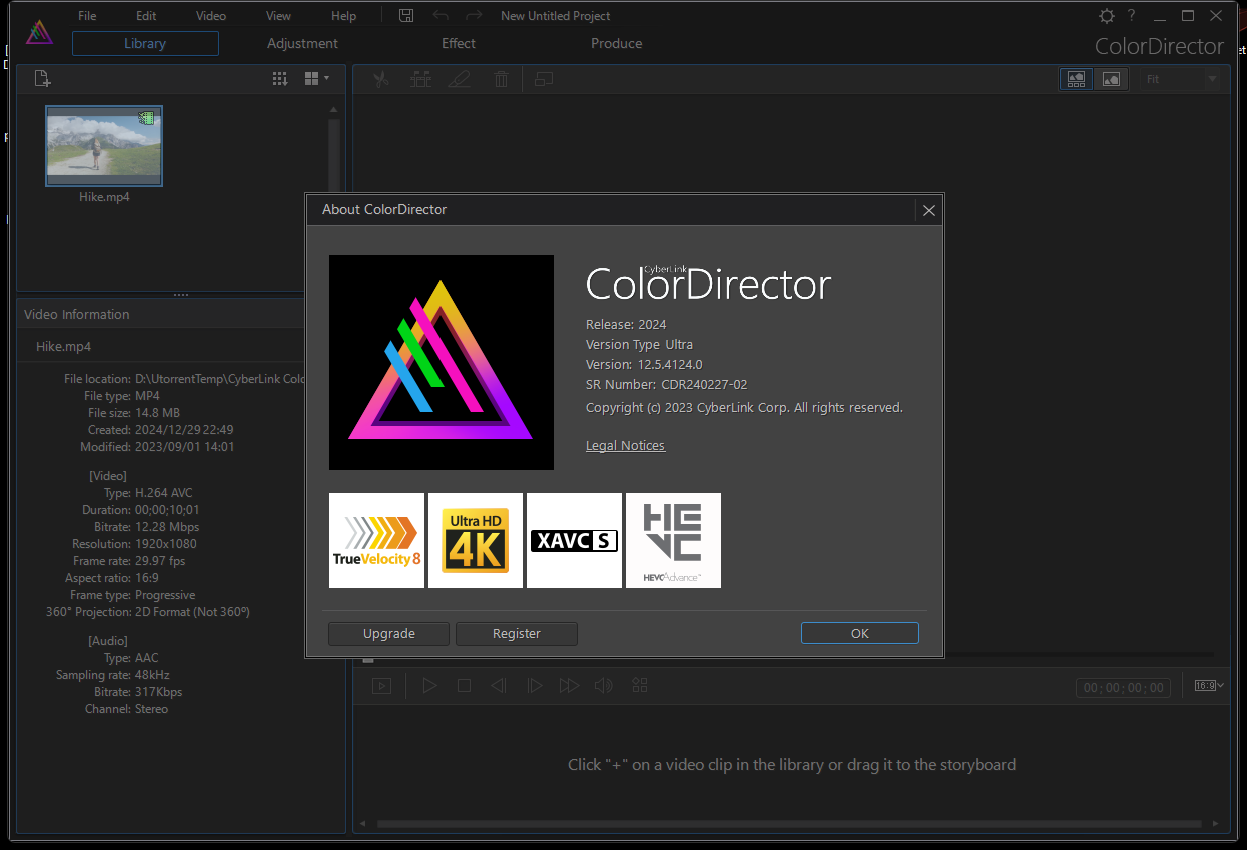Switch to viewer with storyboard mode
The width and height of the screenshot is (1247, 850).
coord(1077,79)
